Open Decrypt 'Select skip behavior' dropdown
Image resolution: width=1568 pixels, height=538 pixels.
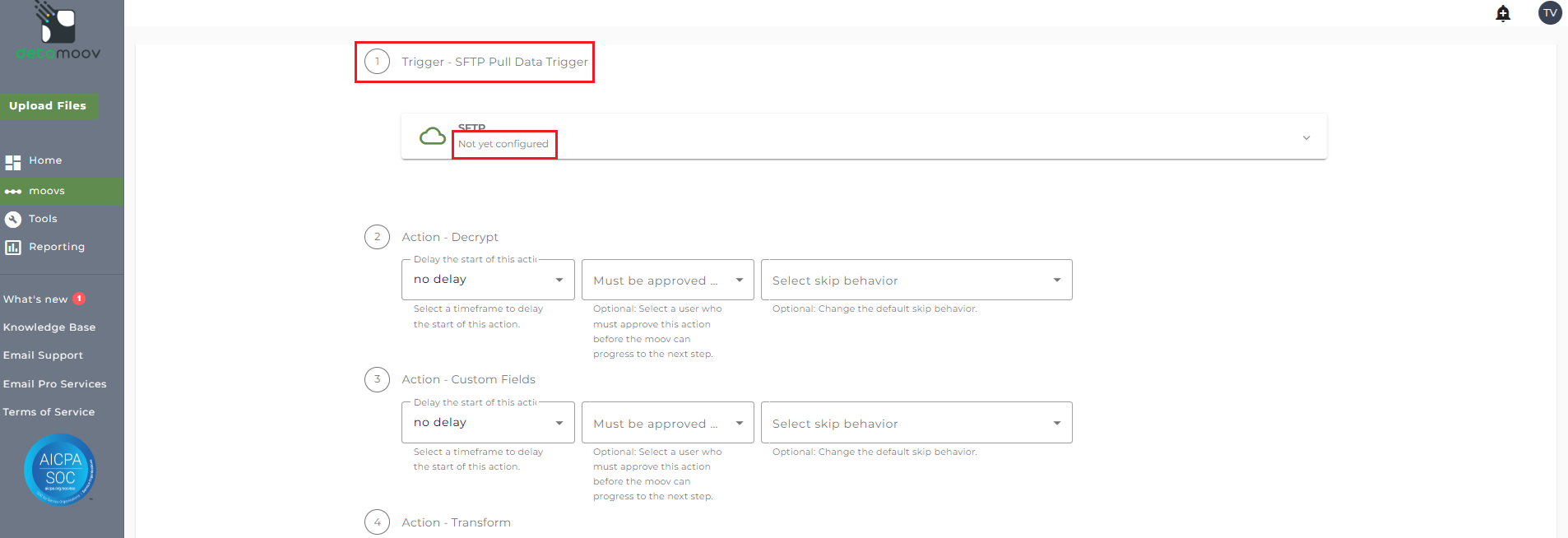(916, 281)
